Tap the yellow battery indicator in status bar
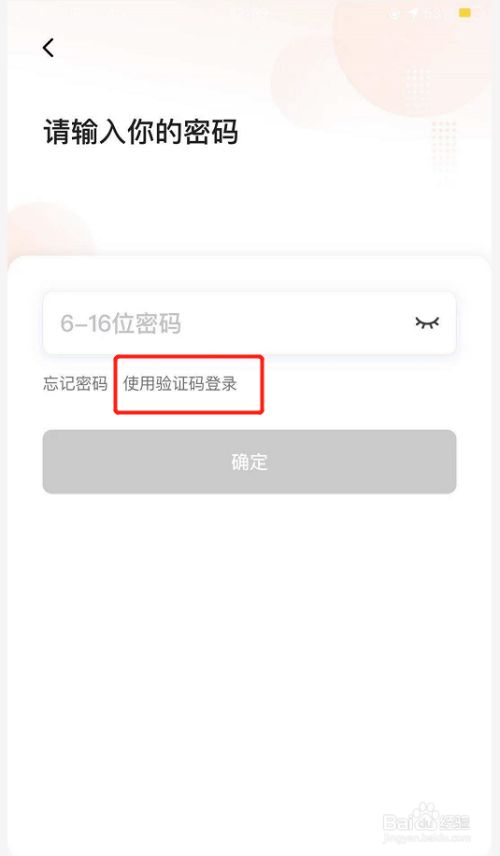The height and width of the screenshot is (856, 500). pos(465,13)
